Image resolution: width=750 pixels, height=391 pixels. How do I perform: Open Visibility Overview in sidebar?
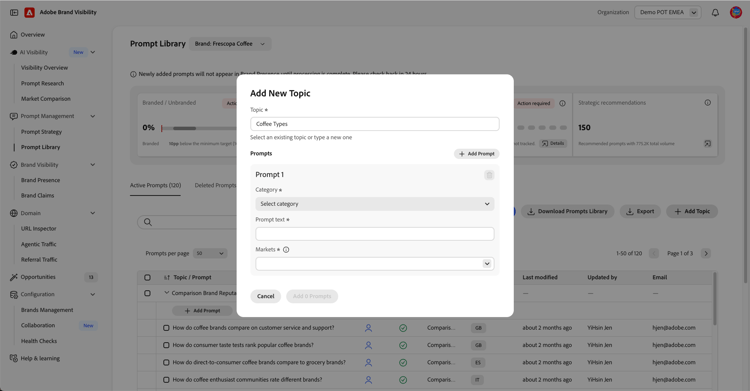point(44,67)
